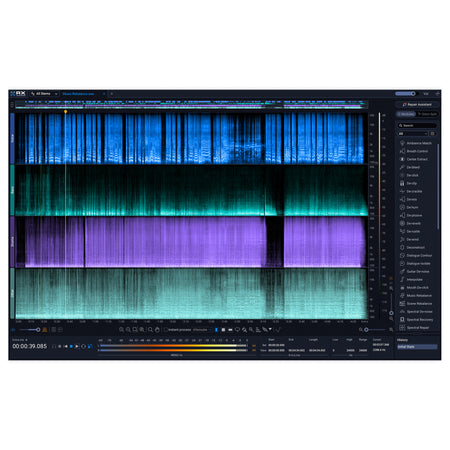Open the All Stems dropdown

(x=44, y=94)
